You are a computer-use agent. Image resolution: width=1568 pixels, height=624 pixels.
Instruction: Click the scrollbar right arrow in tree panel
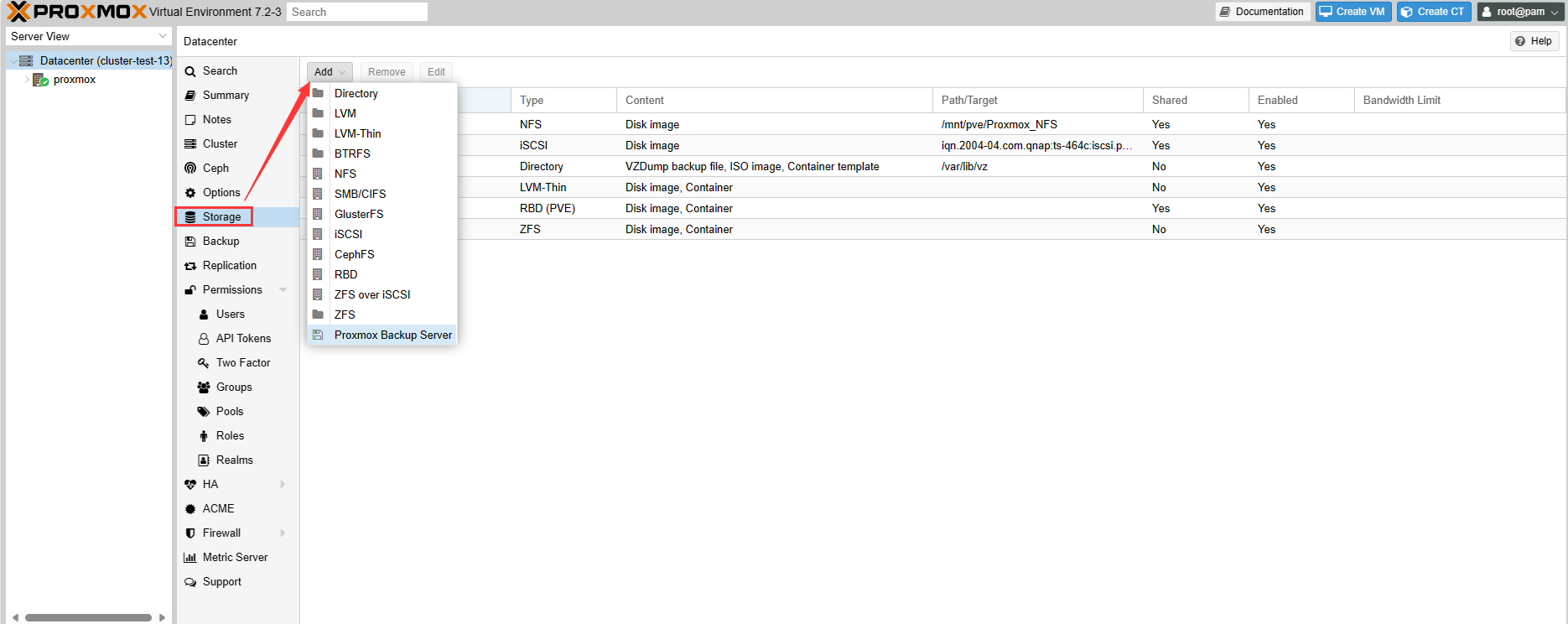tap(162, 617)
